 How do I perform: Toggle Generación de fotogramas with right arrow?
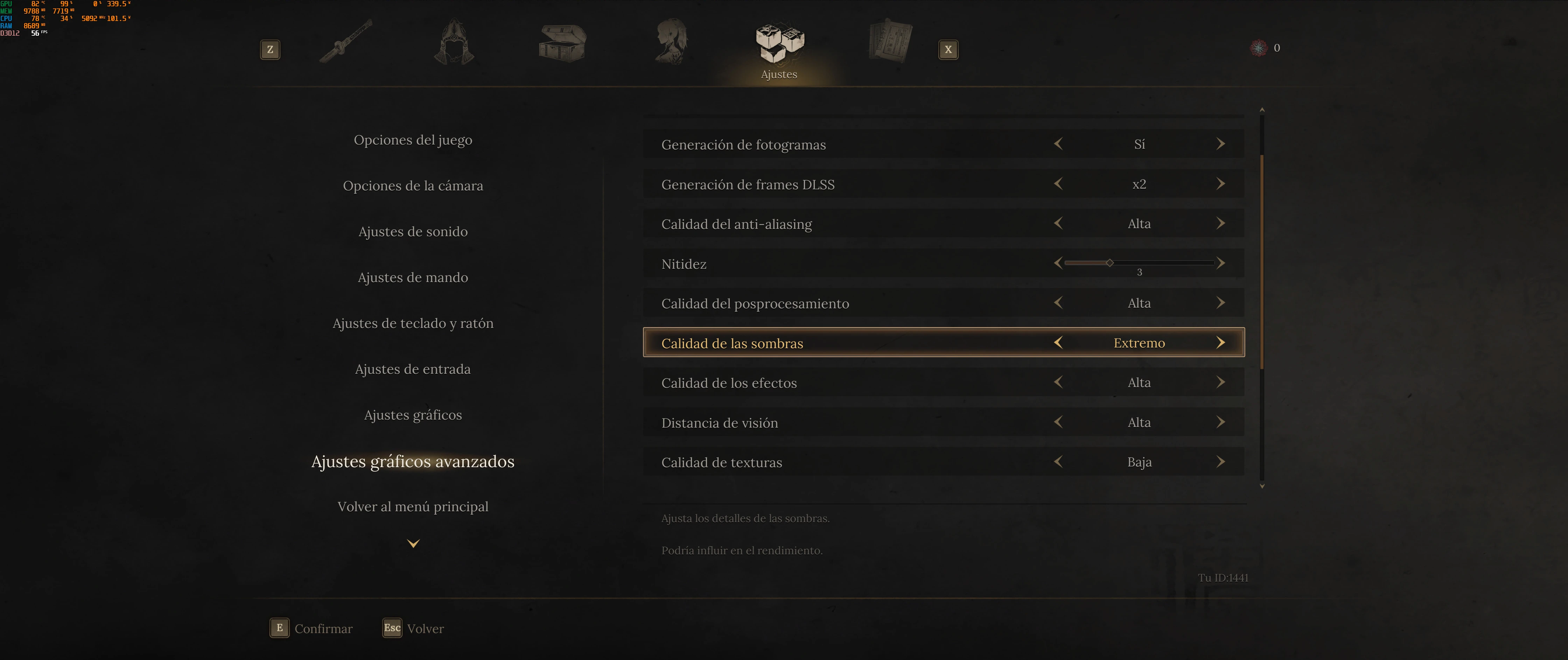click(1220, 144)
